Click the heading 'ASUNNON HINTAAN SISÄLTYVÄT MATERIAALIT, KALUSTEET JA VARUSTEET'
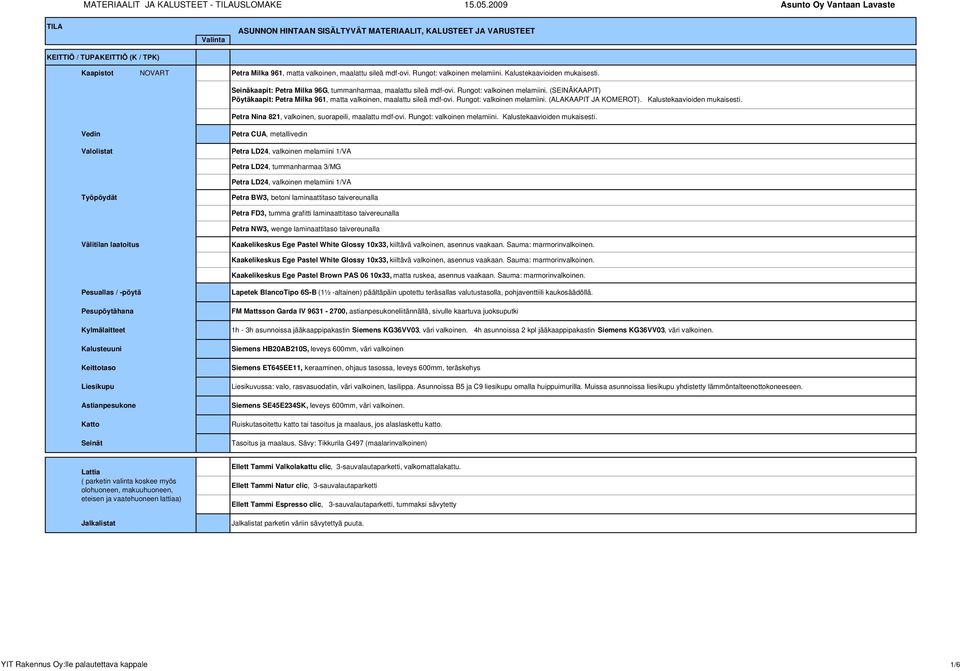Image resolution: width=960 pixels, height=671 pixels. pyautogui.click(x=386, y=31)
